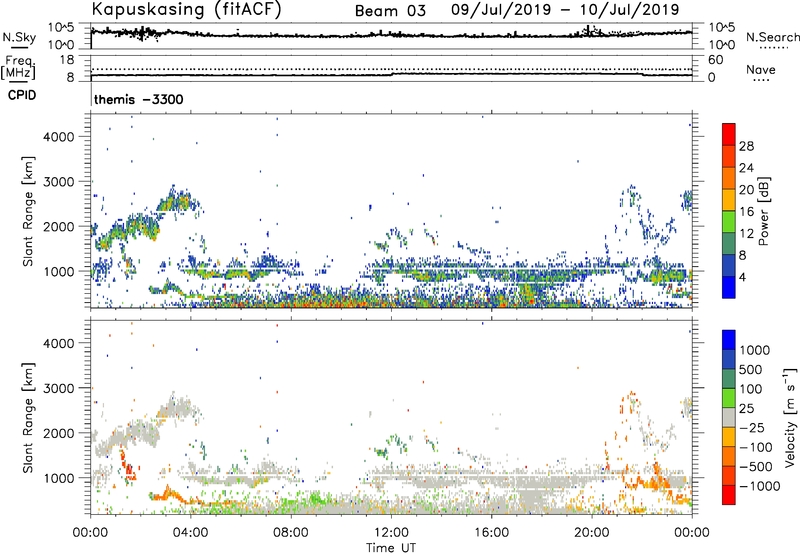Click the date range '09/Jul/2019 - 10/Jul/2019'
Viewport: 800px width, 554px height.
(x=565, y=10)
